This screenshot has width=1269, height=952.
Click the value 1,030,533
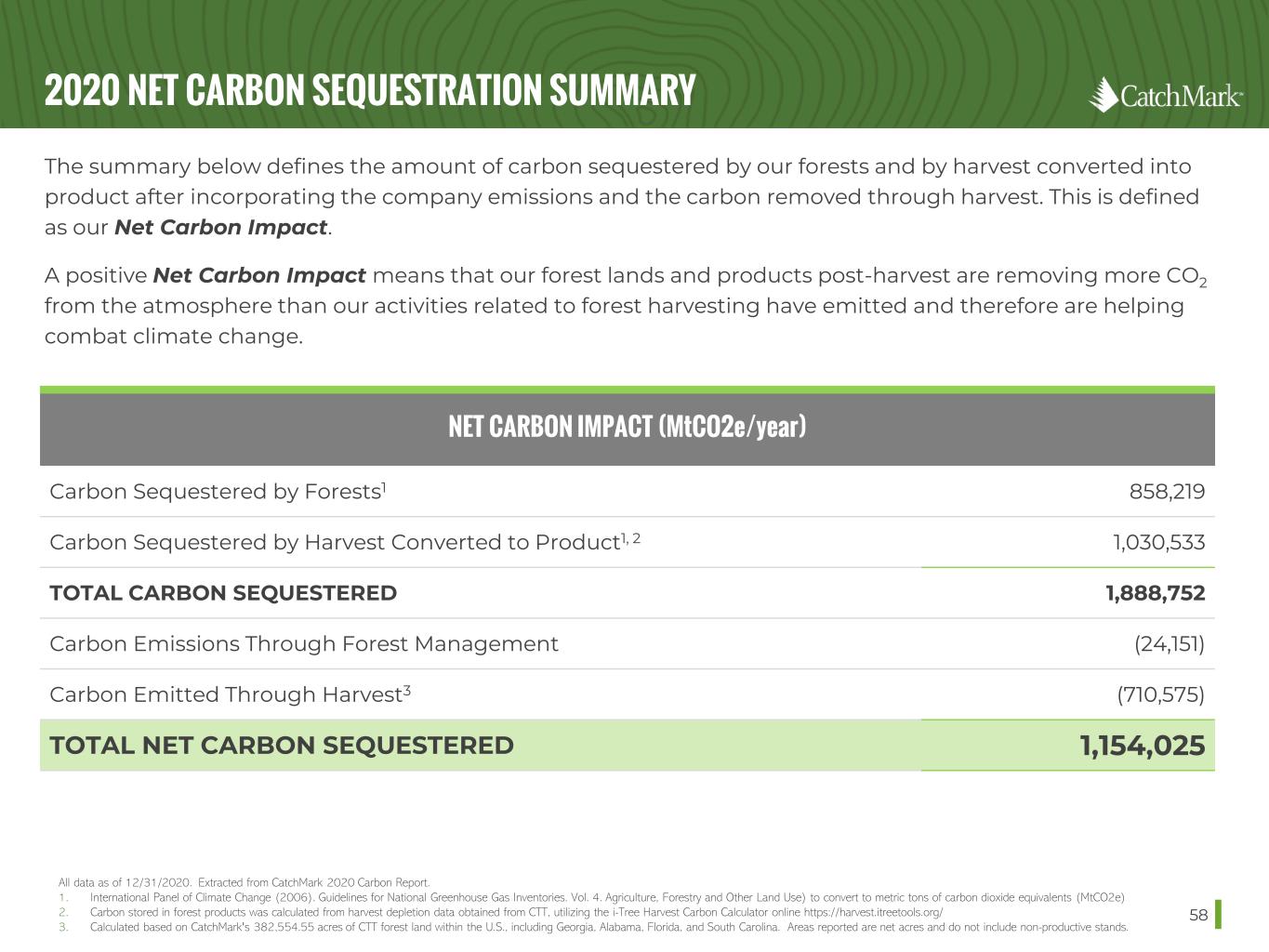(x=1158, y=542)
